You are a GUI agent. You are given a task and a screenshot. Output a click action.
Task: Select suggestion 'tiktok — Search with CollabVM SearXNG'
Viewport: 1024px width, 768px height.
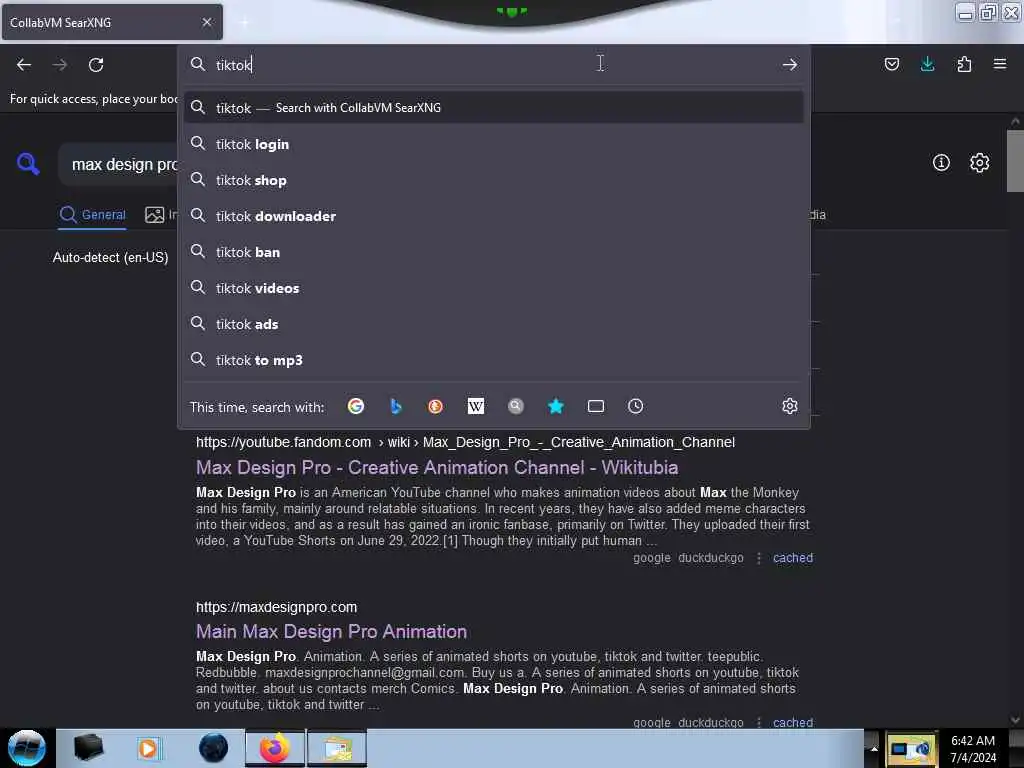pos(494,108)
